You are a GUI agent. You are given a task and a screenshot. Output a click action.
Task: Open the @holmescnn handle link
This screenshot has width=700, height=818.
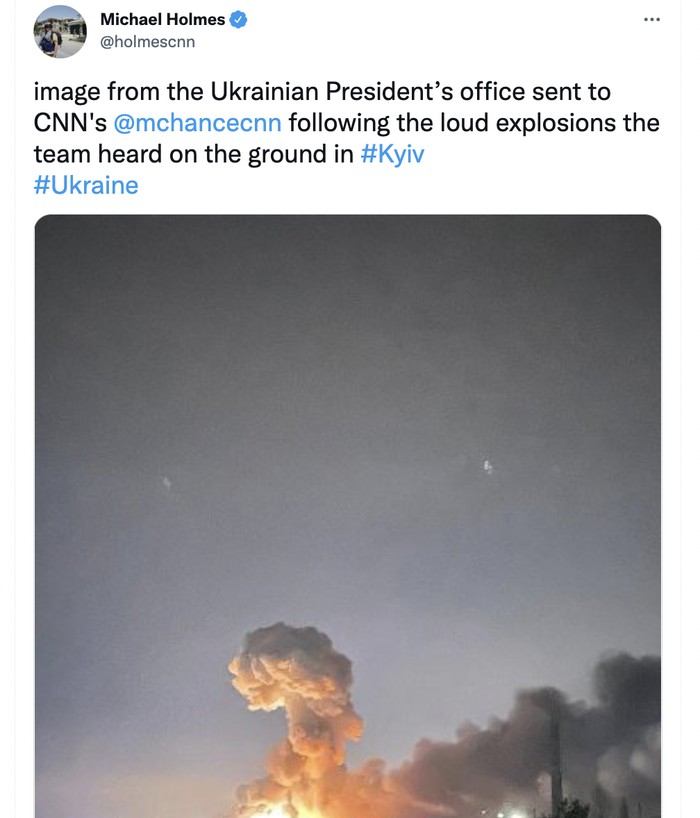click(147, 41)
